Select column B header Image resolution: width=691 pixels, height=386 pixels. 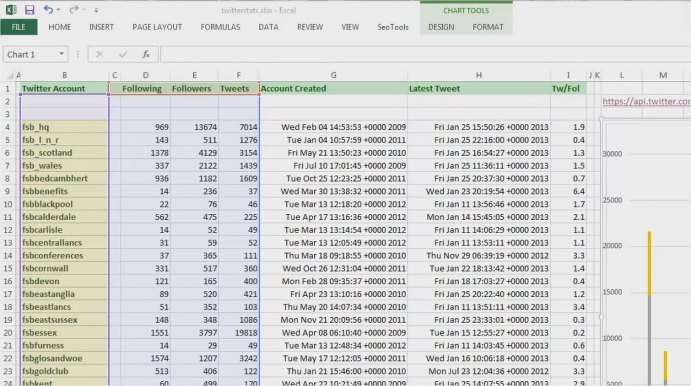point(64,75)
